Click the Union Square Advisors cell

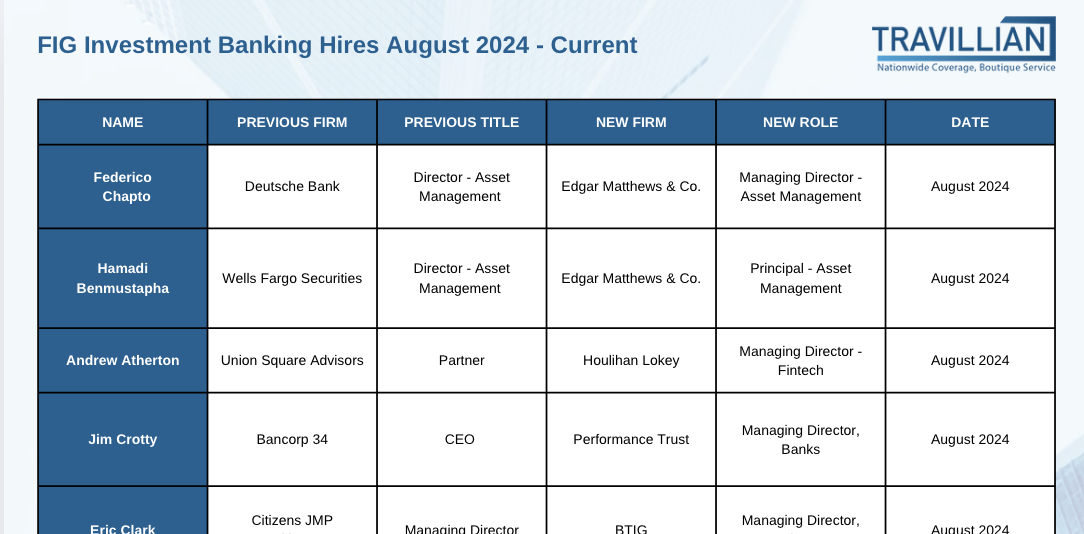pos(292,360)
